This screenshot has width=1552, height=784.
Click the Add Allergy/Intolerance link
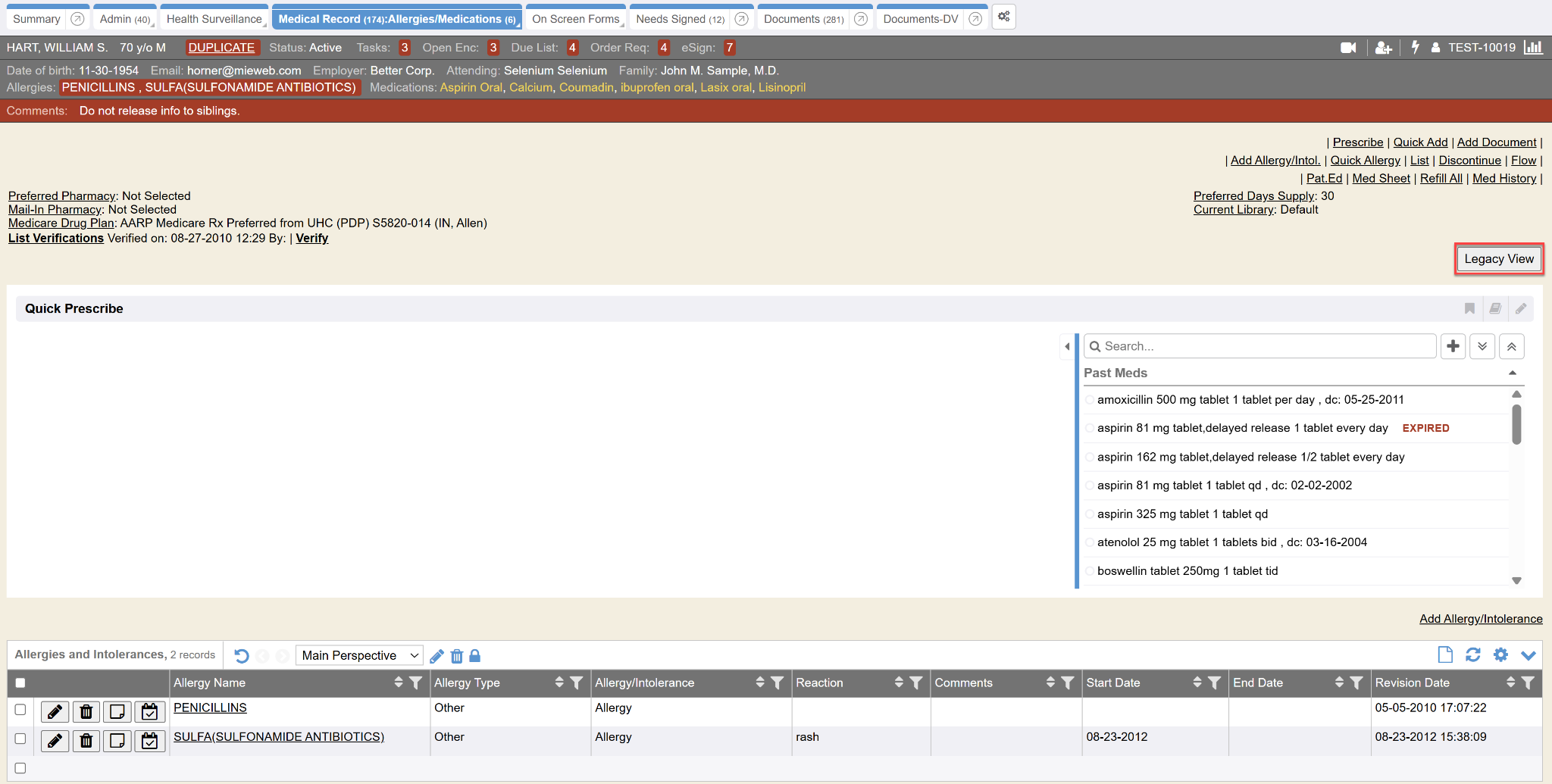click(x=1480, y=619)
